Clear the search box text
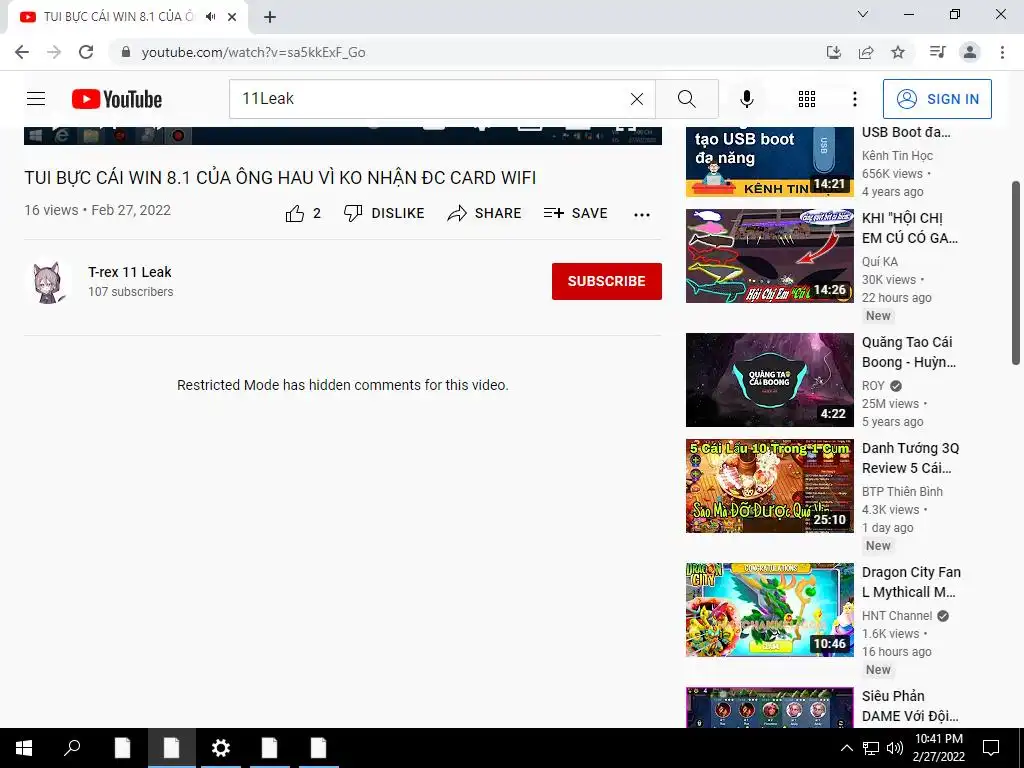Screen dimensions: 1024x768 637,99
